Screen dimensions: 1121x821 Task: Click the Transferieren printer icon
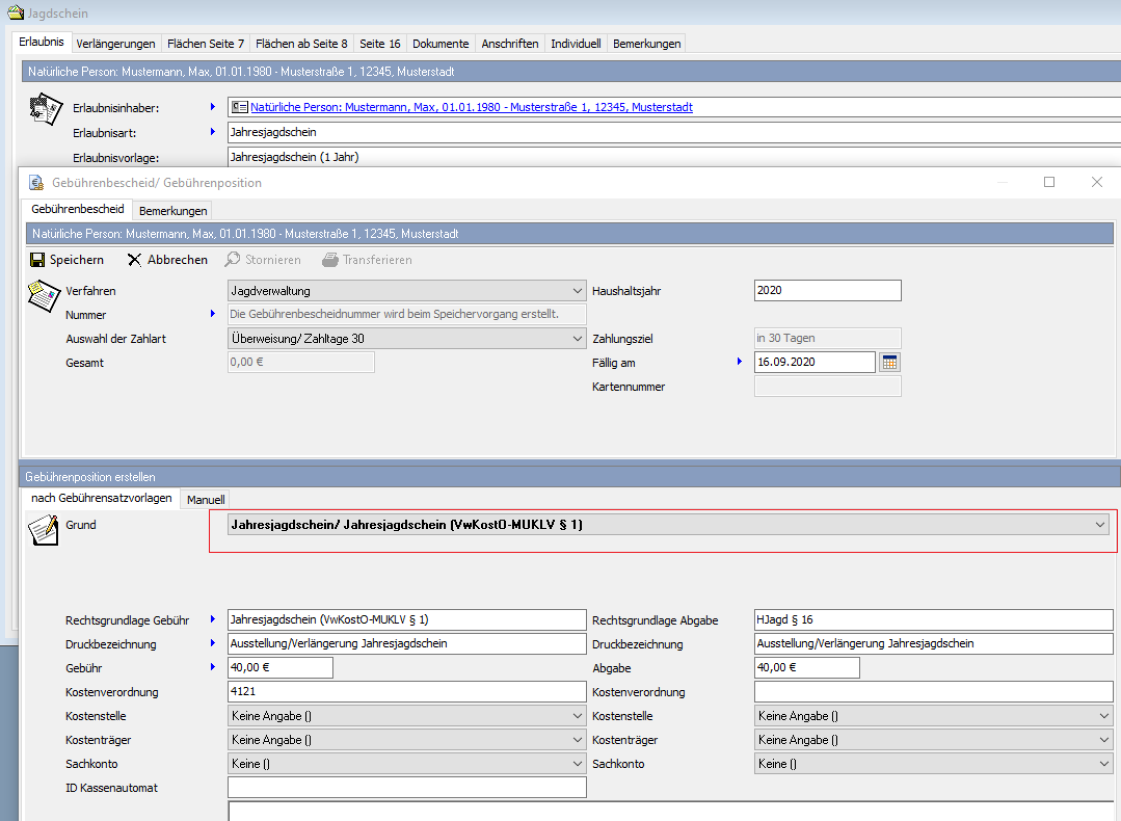[x=330, y=260]
